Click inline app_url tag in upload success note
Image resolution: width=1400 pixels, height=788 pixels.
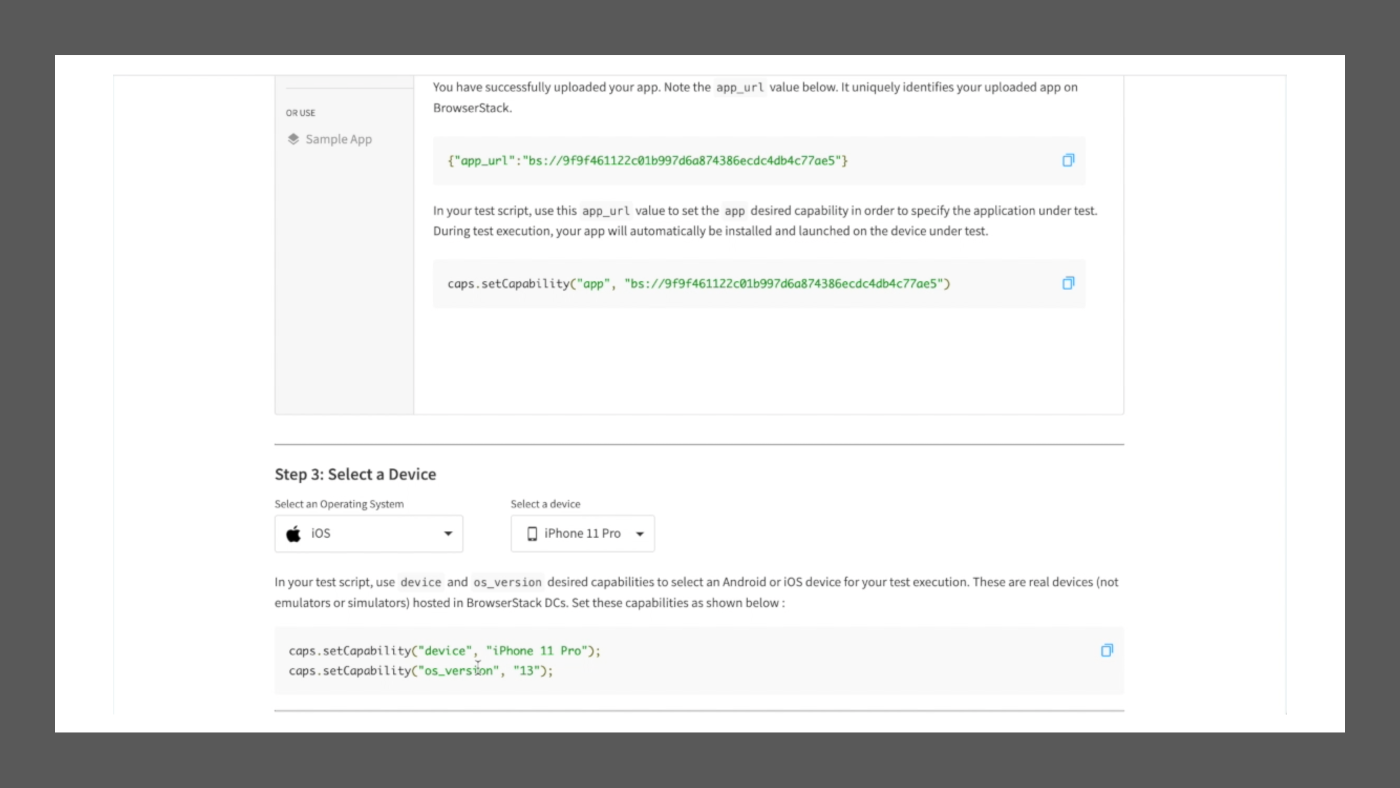pos(740,87)
